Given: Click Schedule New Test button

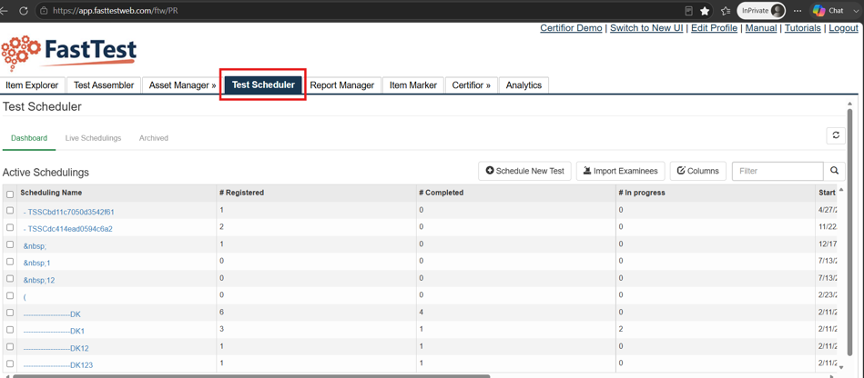Looking at the screenshot, I should tap(525, 171).
